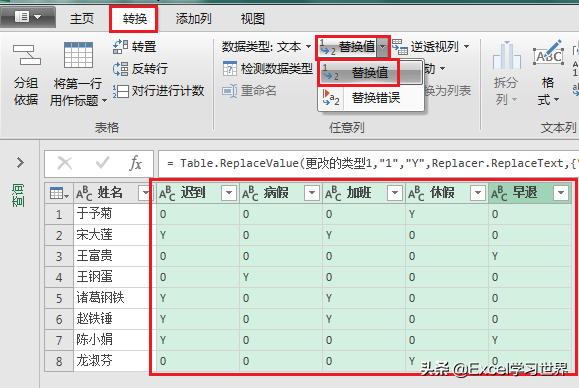Click the 将第一行用作标题 table icon
Image resolution: width=579 pixels, height=388 pixels.
coord(78,55)
